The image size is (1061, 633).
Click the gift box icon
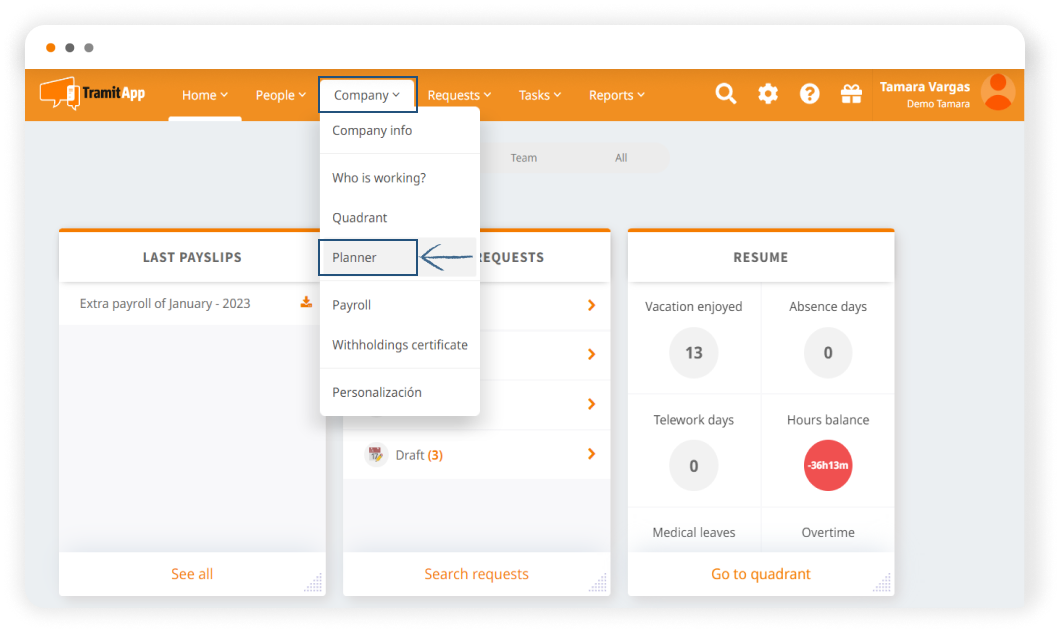click(x=851, y=94)
